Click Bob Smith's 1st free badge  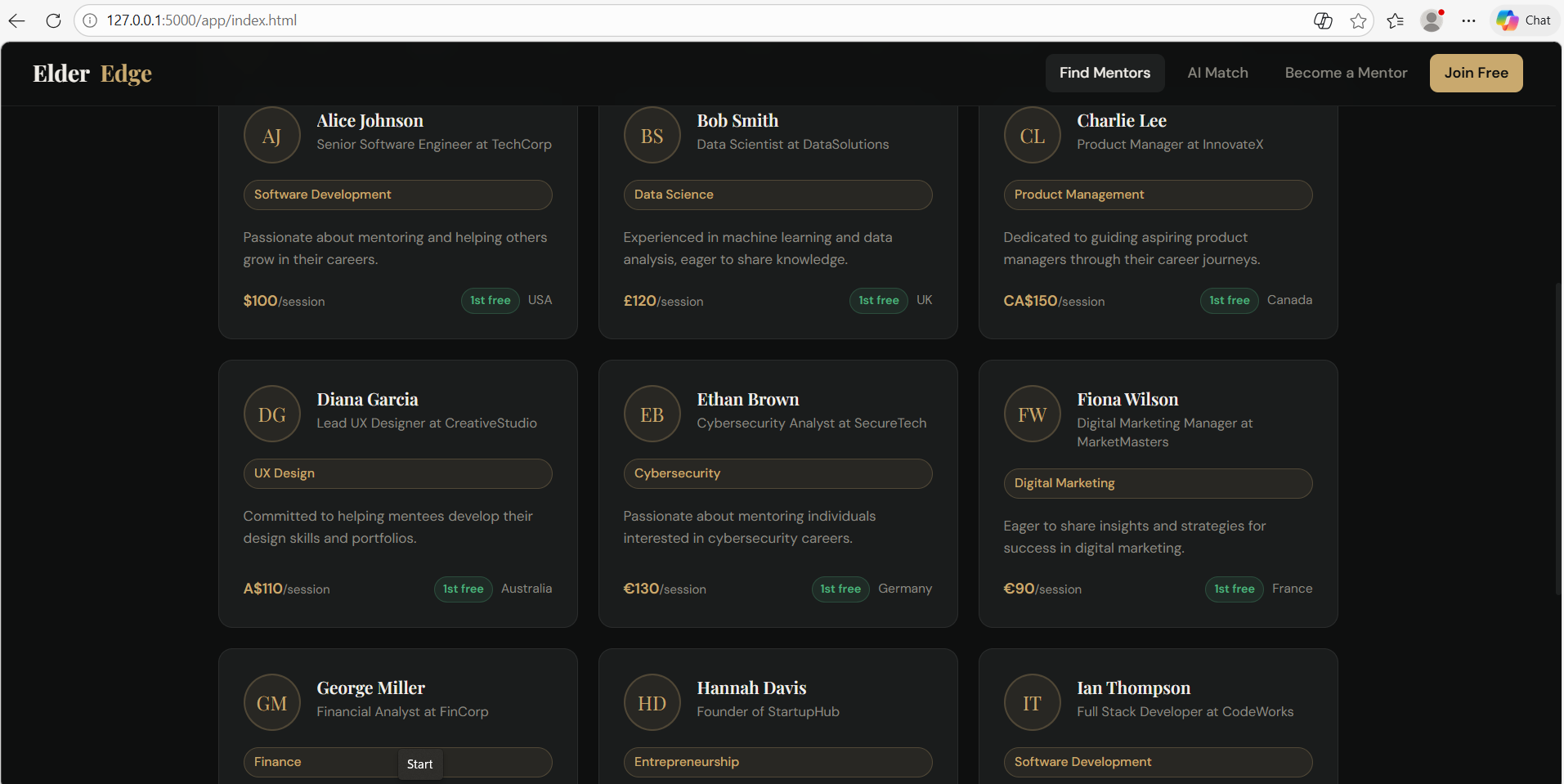[x=878, y=301]
